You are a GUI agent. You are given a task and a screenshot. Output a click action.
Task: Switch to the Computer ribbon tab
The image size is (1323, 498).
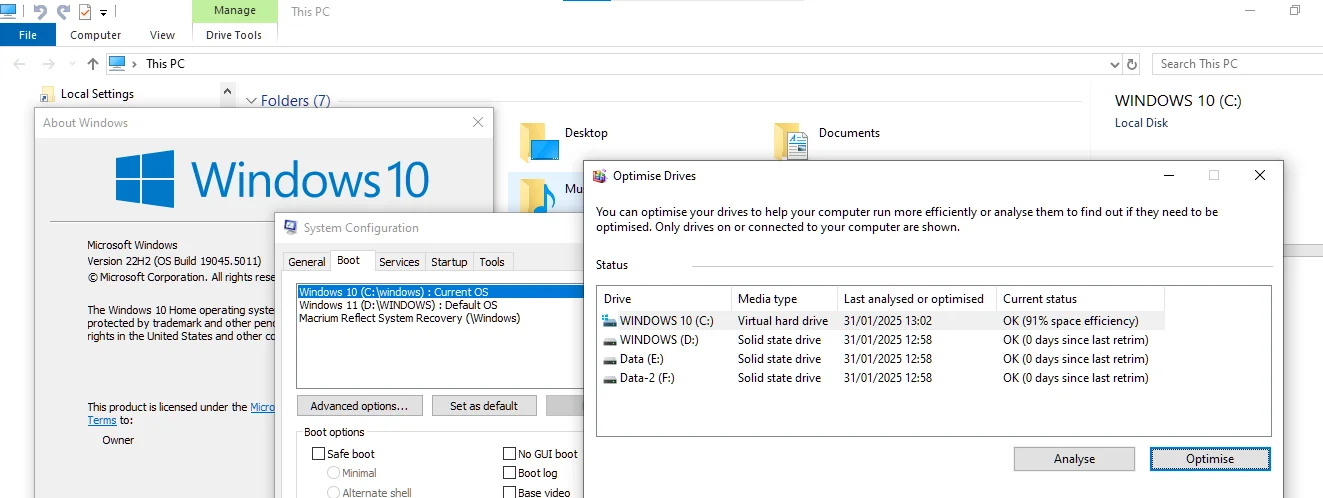[96, 35]
